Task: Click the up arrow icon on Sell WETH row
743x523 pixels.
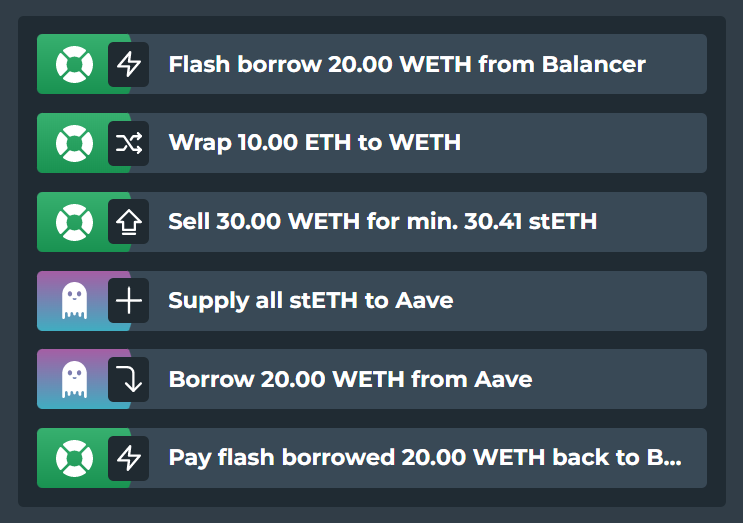Action: (128, 222)
